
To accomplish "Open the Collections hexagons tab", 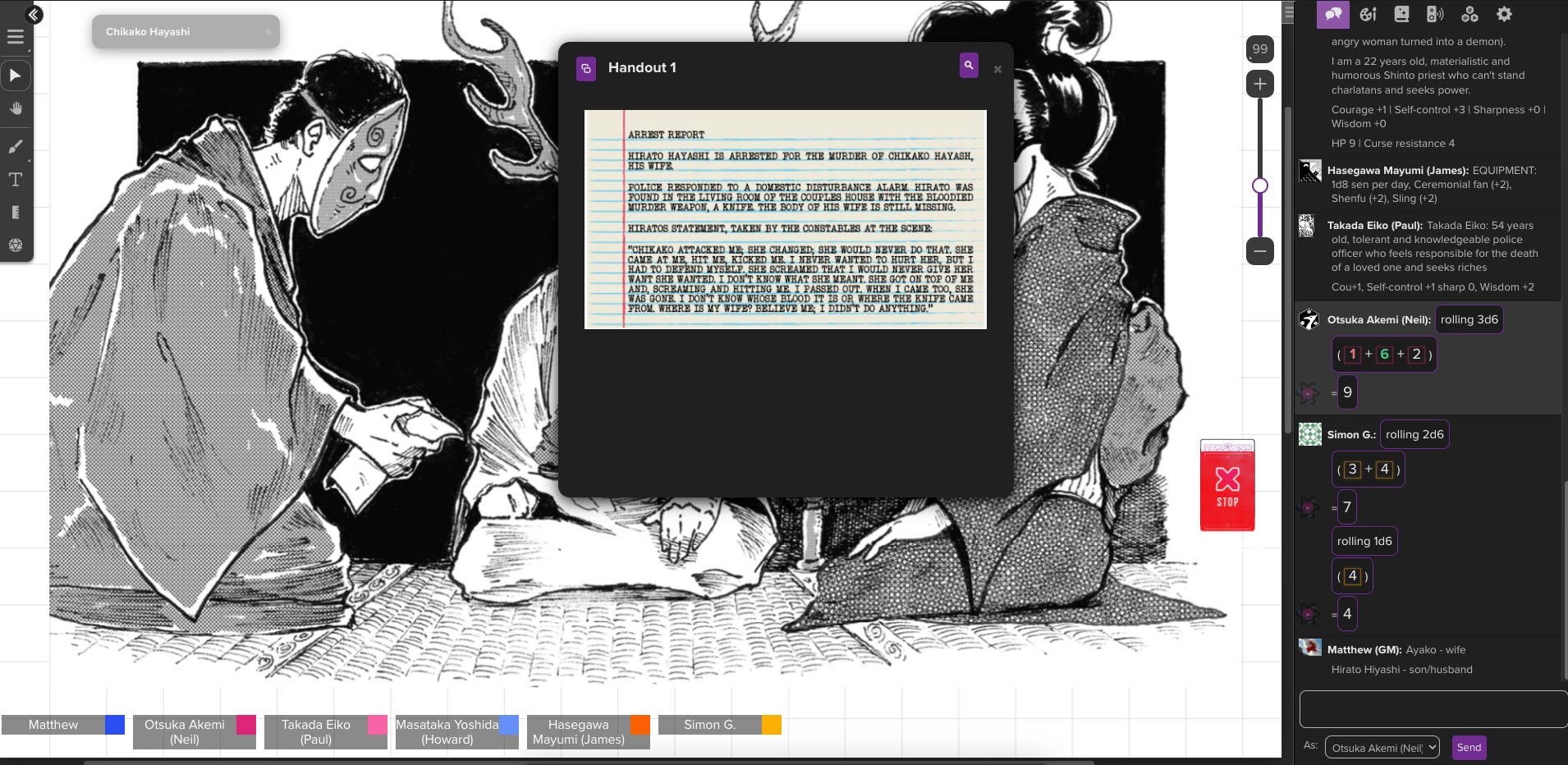I will [x=1469, y=14].
